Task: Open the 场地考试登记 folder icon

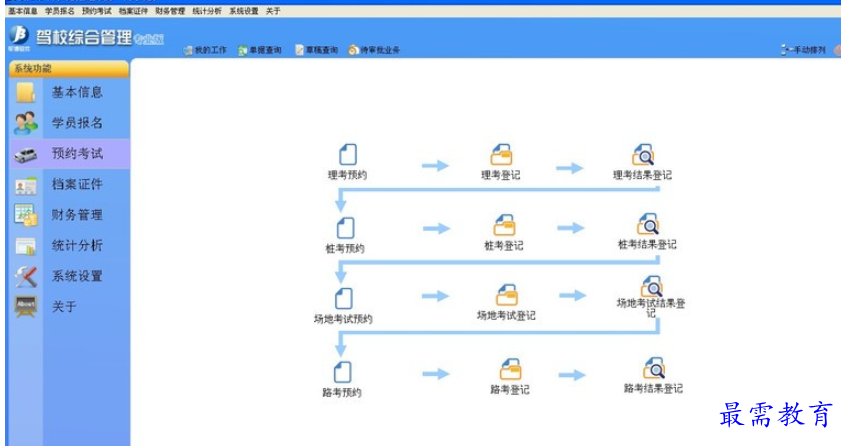Action: coord(506,295)
